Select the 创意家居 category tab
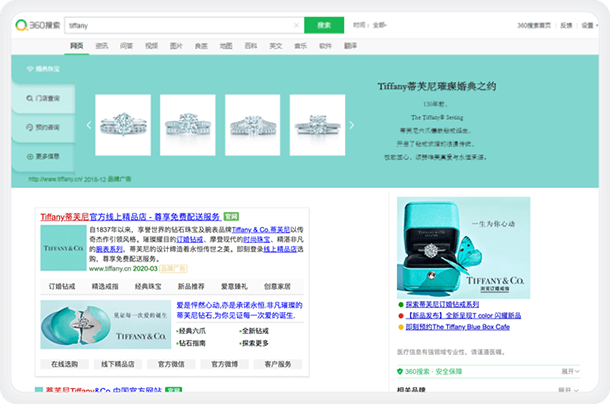 pyautogui.click(x=277, y=286)
